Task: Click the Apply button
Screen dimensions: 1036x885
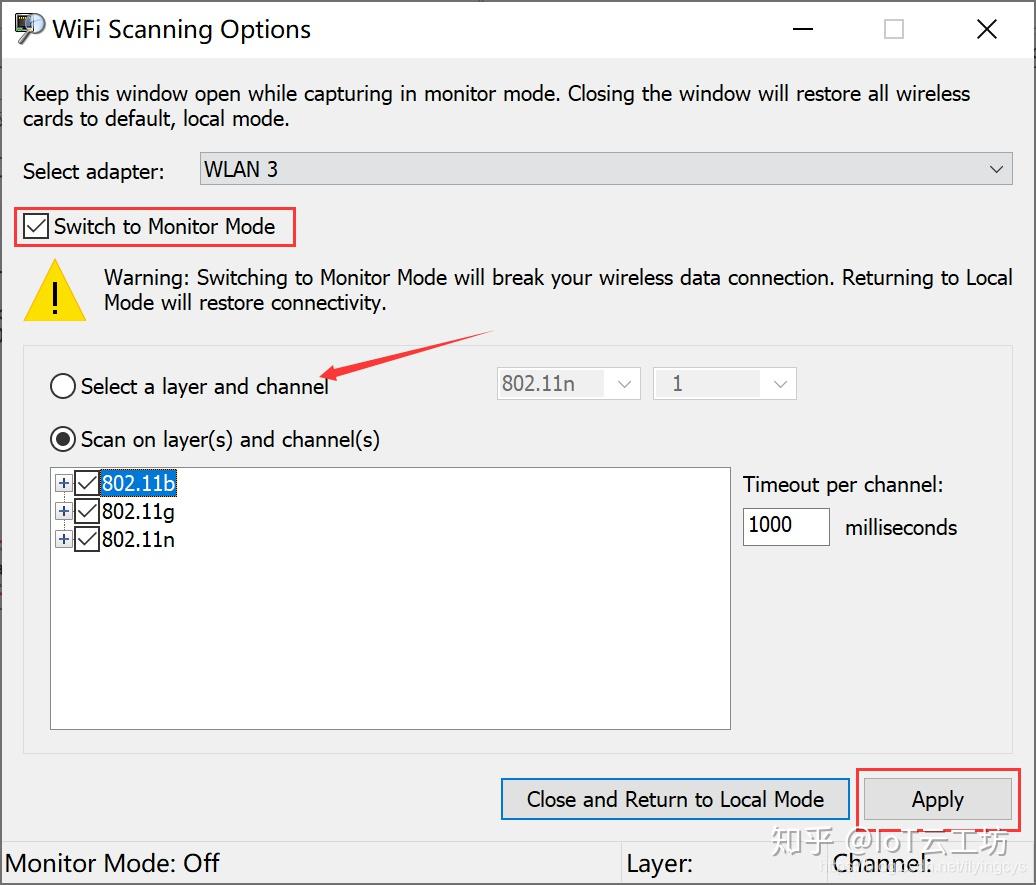Action: click(937, 799)
